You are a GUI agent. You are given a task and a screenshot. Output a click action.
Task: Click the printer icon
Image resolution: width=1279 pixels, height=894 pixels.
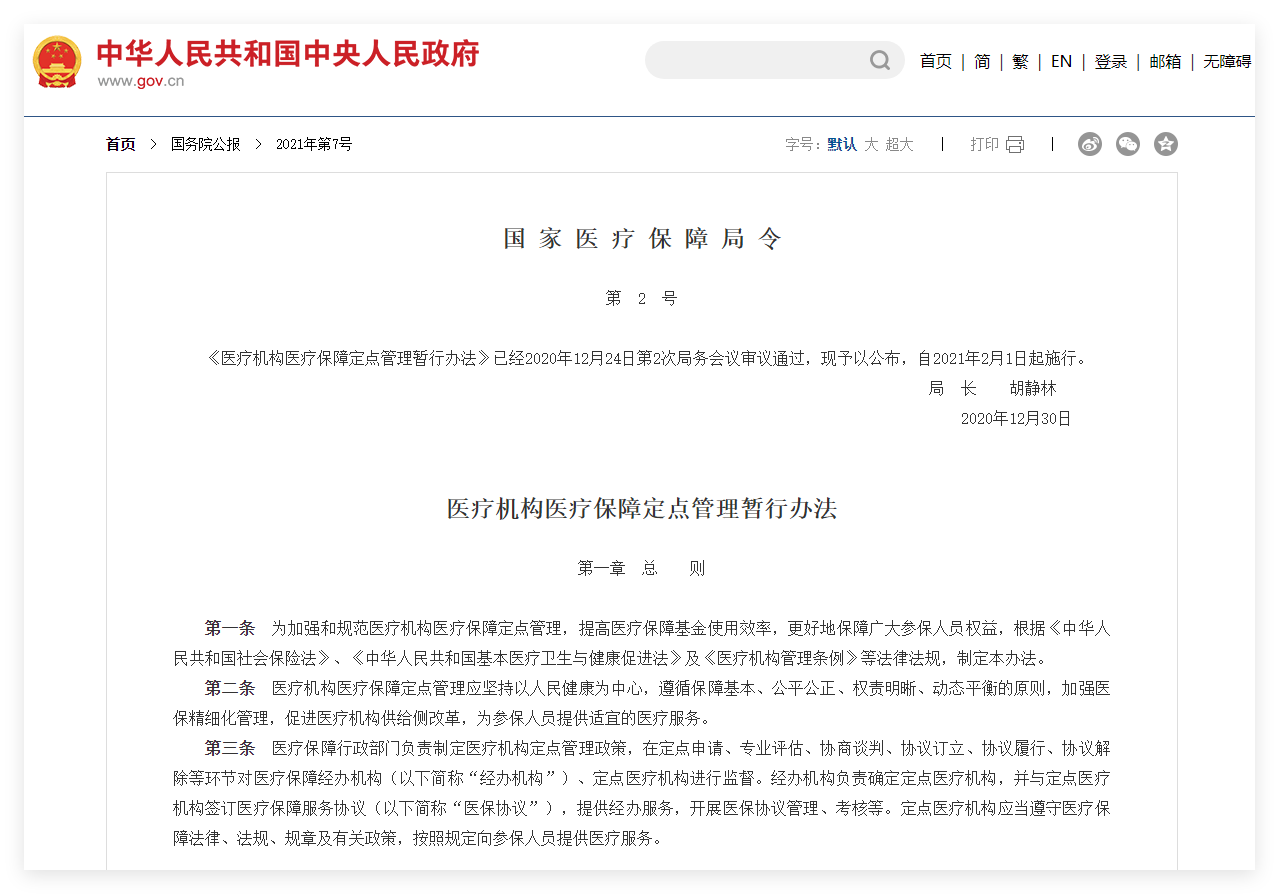pyautogui.click(x=1014, y=144)
